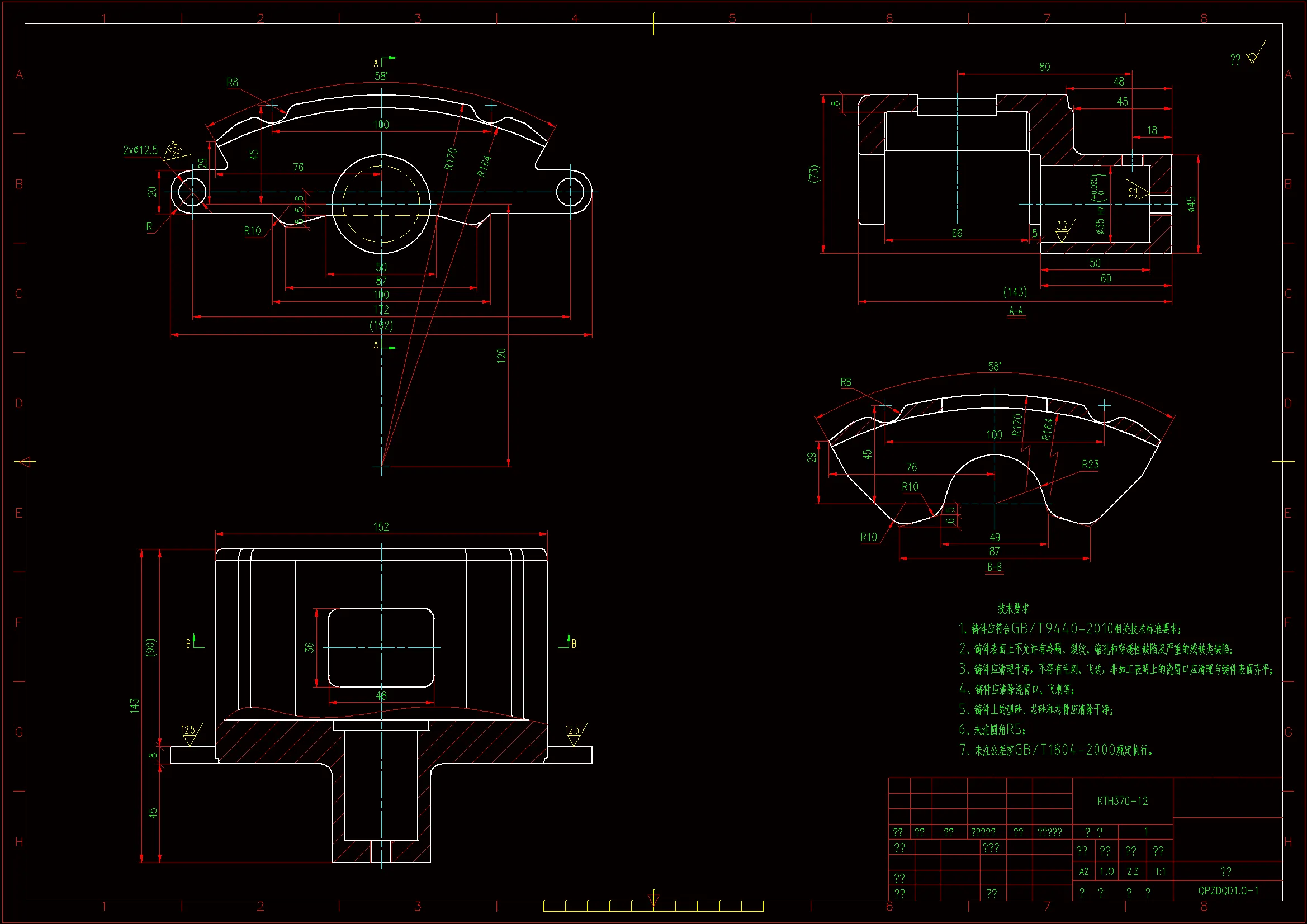
Task: Select the 152 dimension above bottom view
Action: pyautogui.click(x=381, y=527)
